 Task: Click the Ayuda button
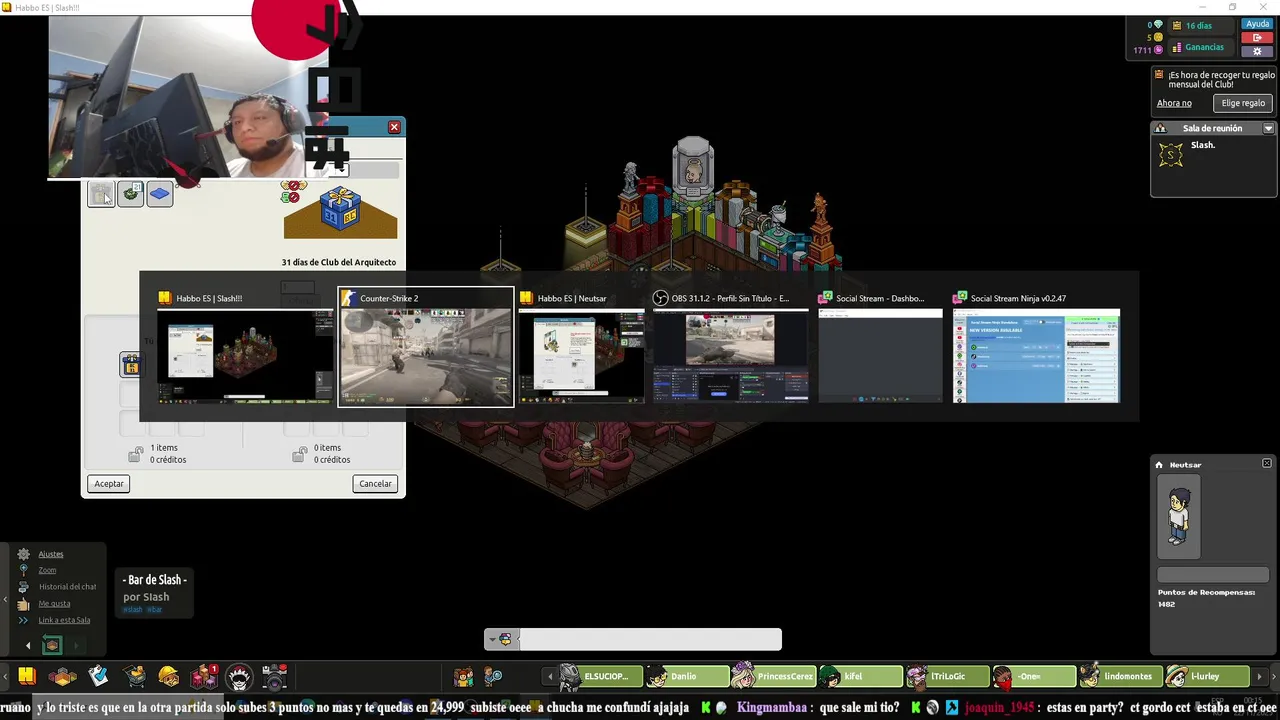click(x=1257, y=24)
